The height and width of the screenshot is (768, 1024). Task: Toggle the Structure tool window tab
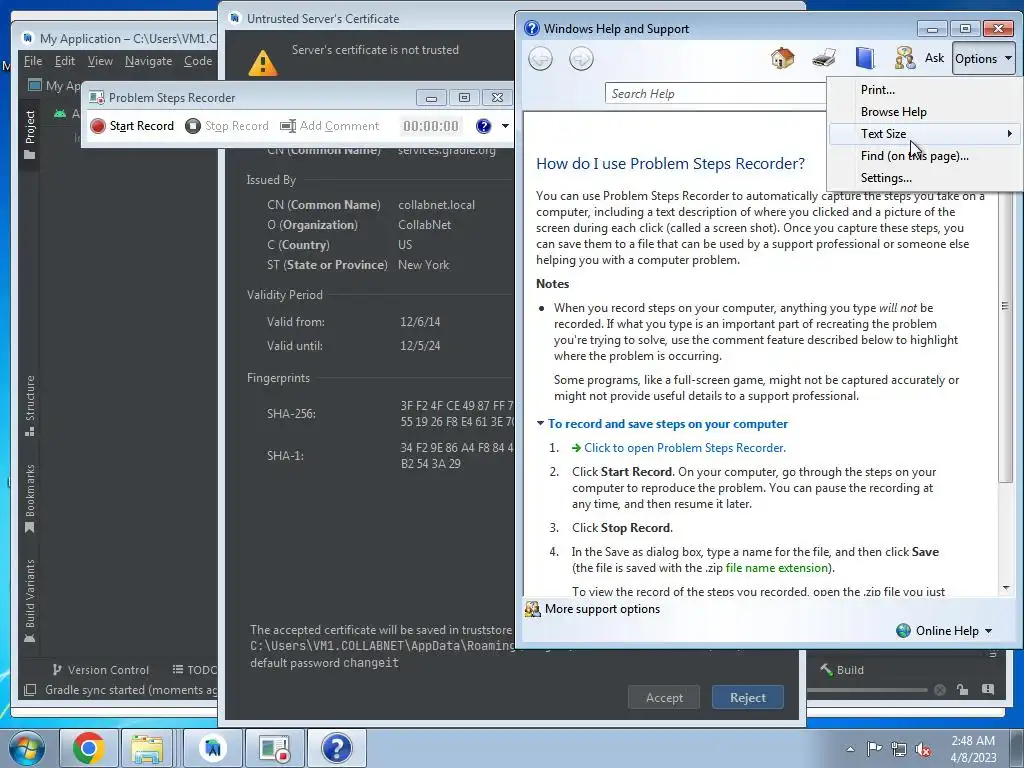click(x=29, y=406)
